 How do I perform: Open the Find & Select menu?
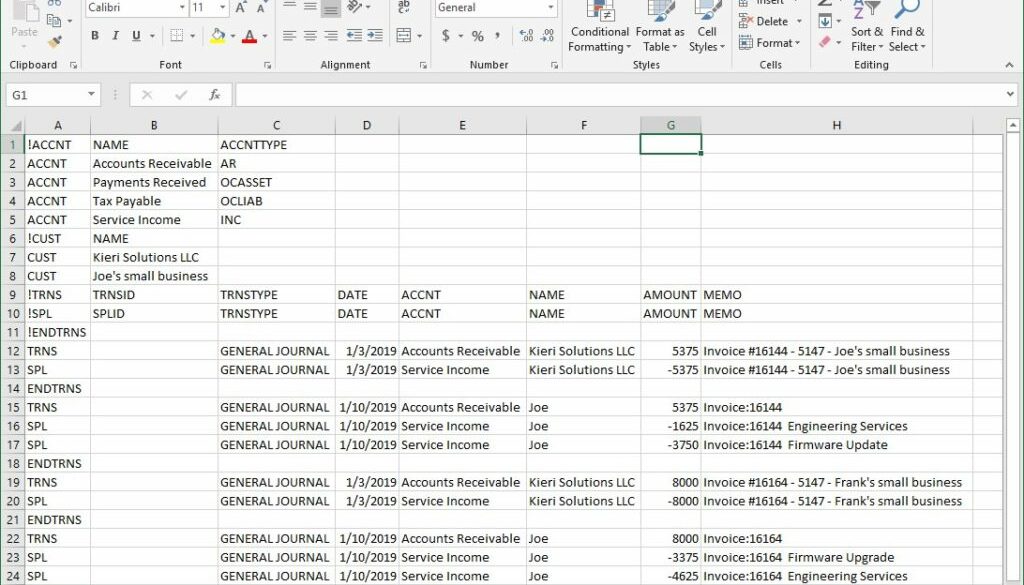click(x=907, y=26)
